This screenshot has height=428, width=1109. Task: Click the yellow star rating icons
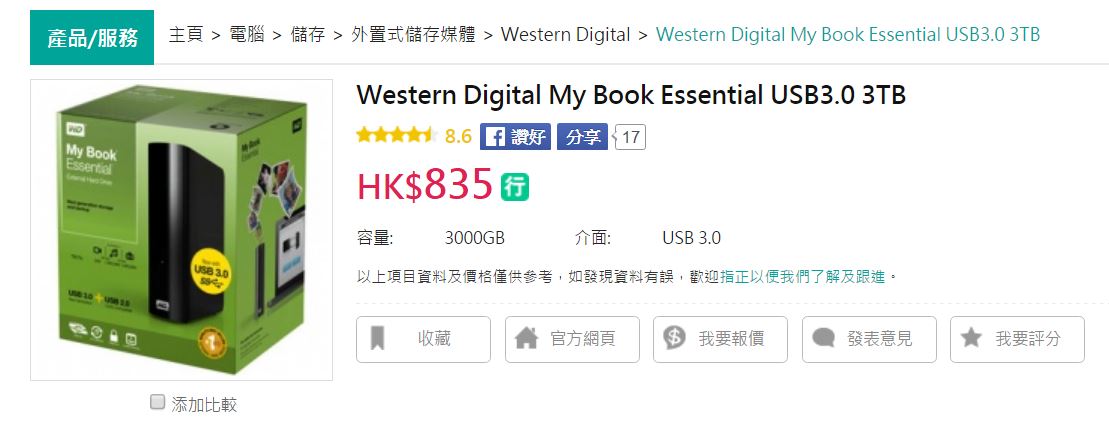click(x=396, y=136)
